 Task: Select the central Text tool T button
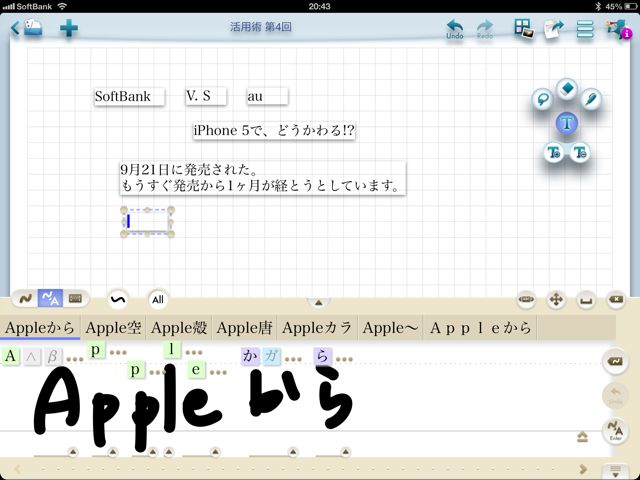pos(567,123)
